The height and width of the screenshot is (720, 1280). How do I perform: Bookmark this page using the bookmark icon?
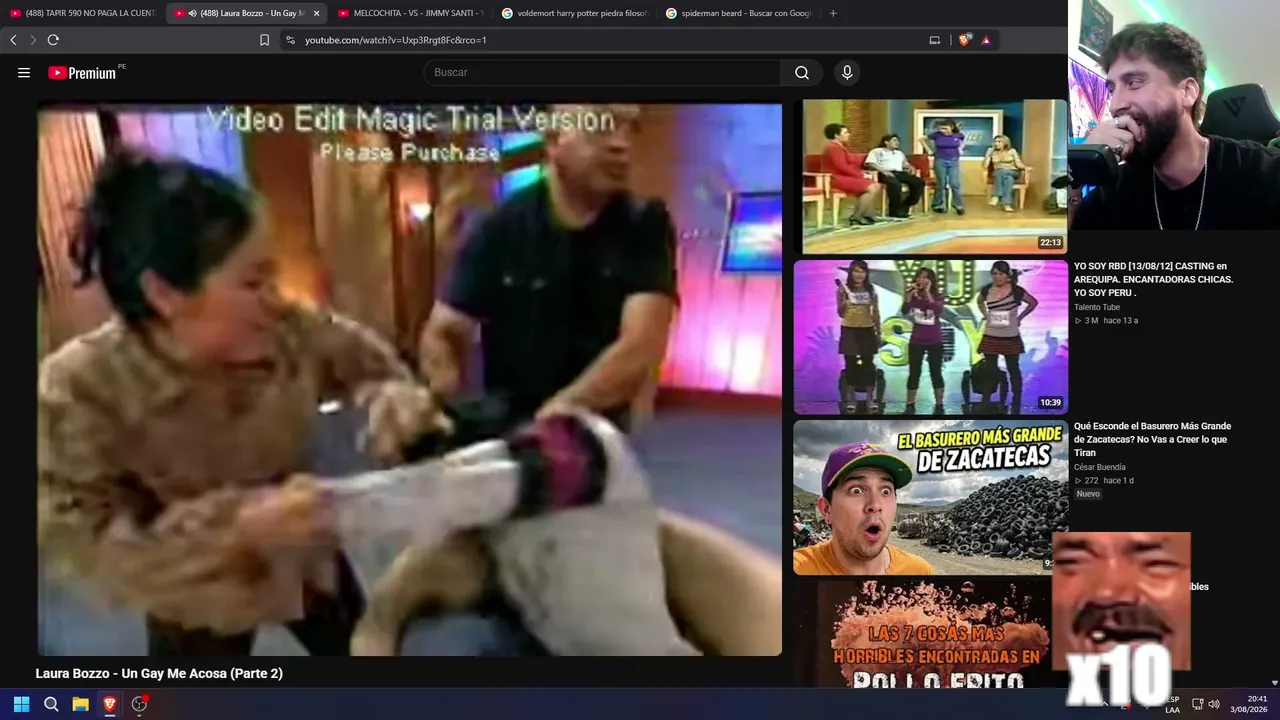click(x=265, y=40)
